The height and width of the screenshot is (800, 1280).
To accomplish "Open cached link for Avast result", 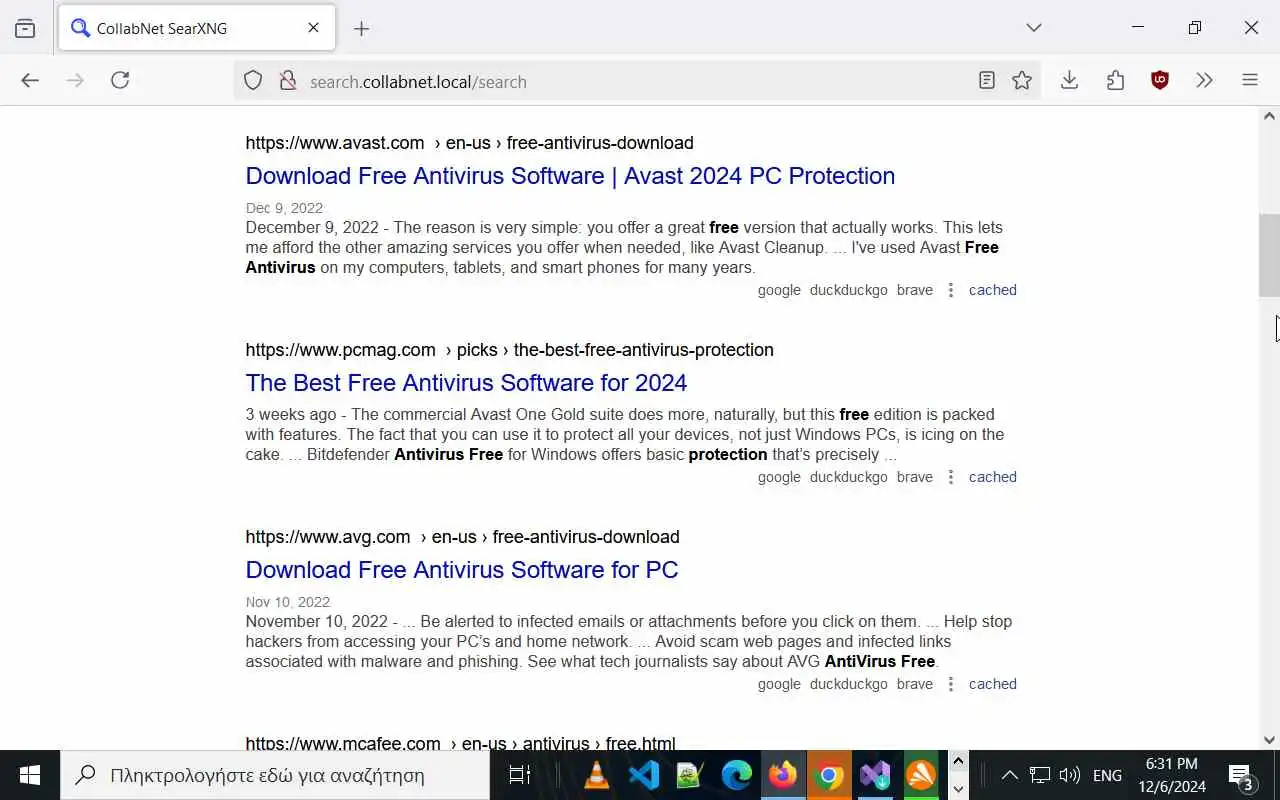I will click(993, 290).
